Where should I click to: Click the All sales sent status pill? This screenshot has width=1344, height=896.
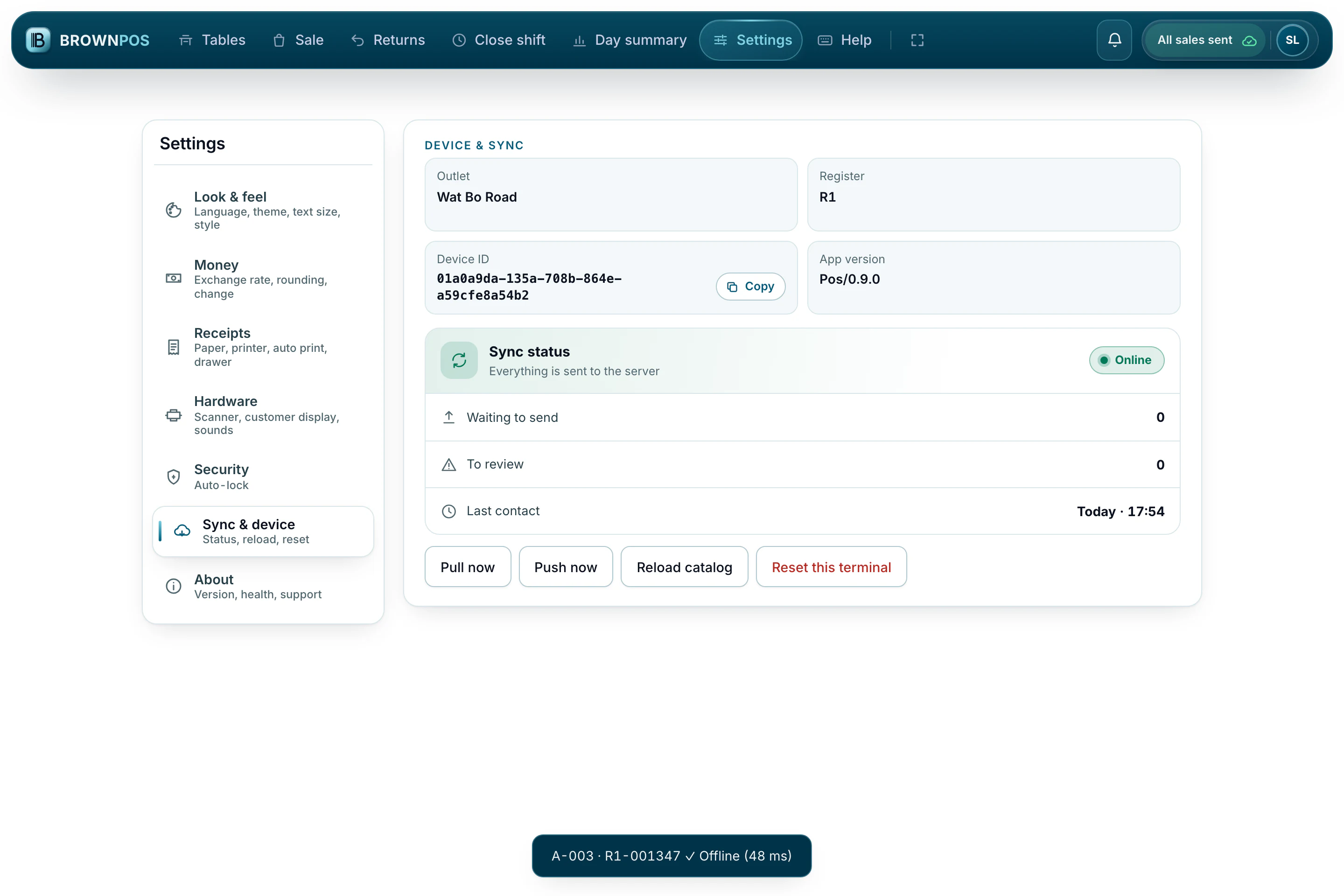point(1206,40)
